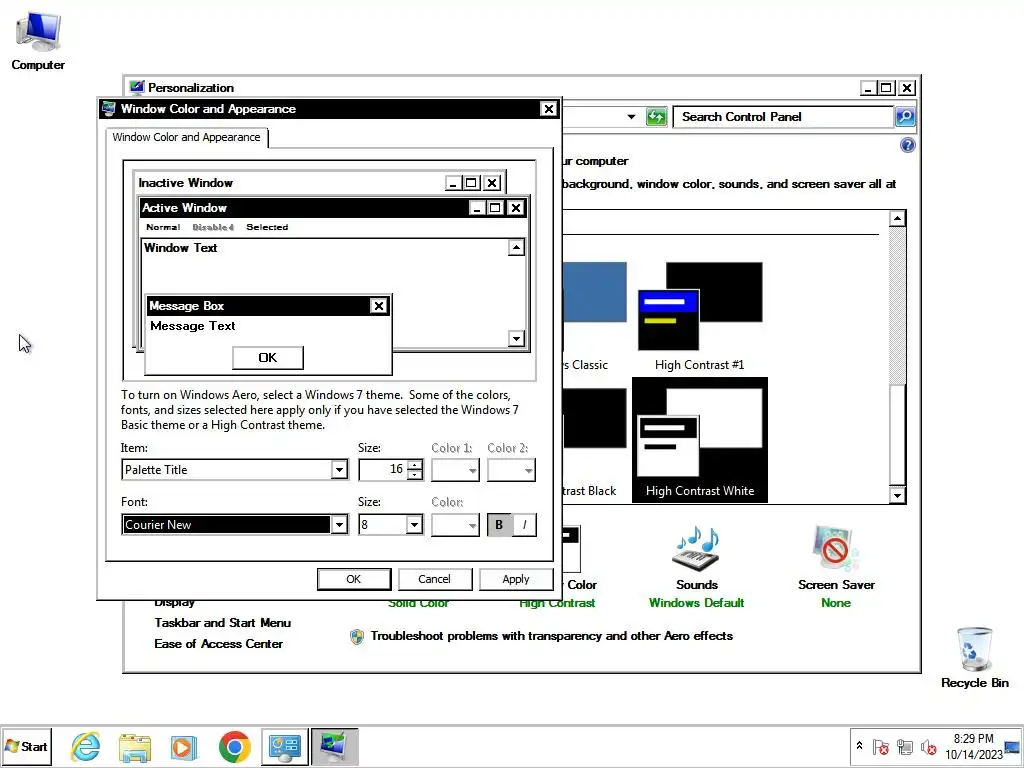The height and width of the screenshot is (768, 1024).
Task: Open the network tray icon
Action: (x=904, y=746)
